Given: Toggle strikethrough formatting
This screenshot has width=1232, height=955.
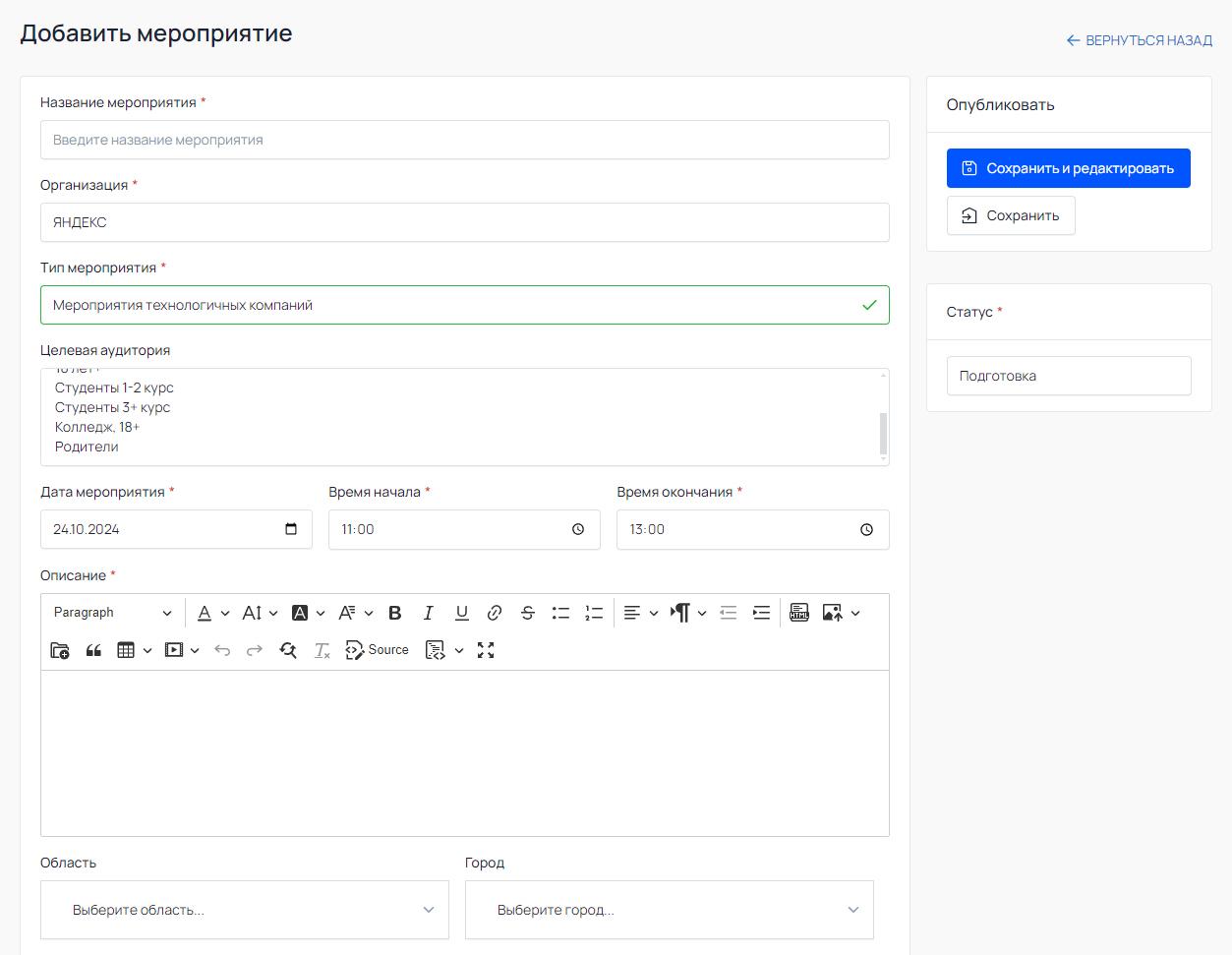Looking at the screenshot, I should coord(528,613).
